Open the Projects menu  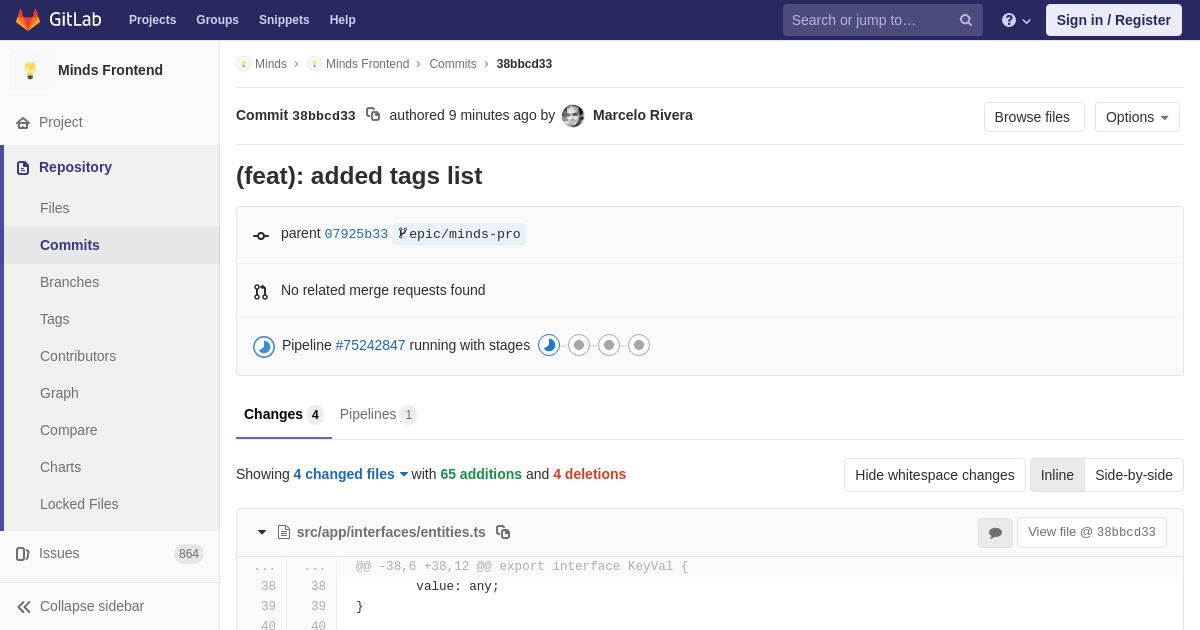pyautogui.click(x=152, y=20)
